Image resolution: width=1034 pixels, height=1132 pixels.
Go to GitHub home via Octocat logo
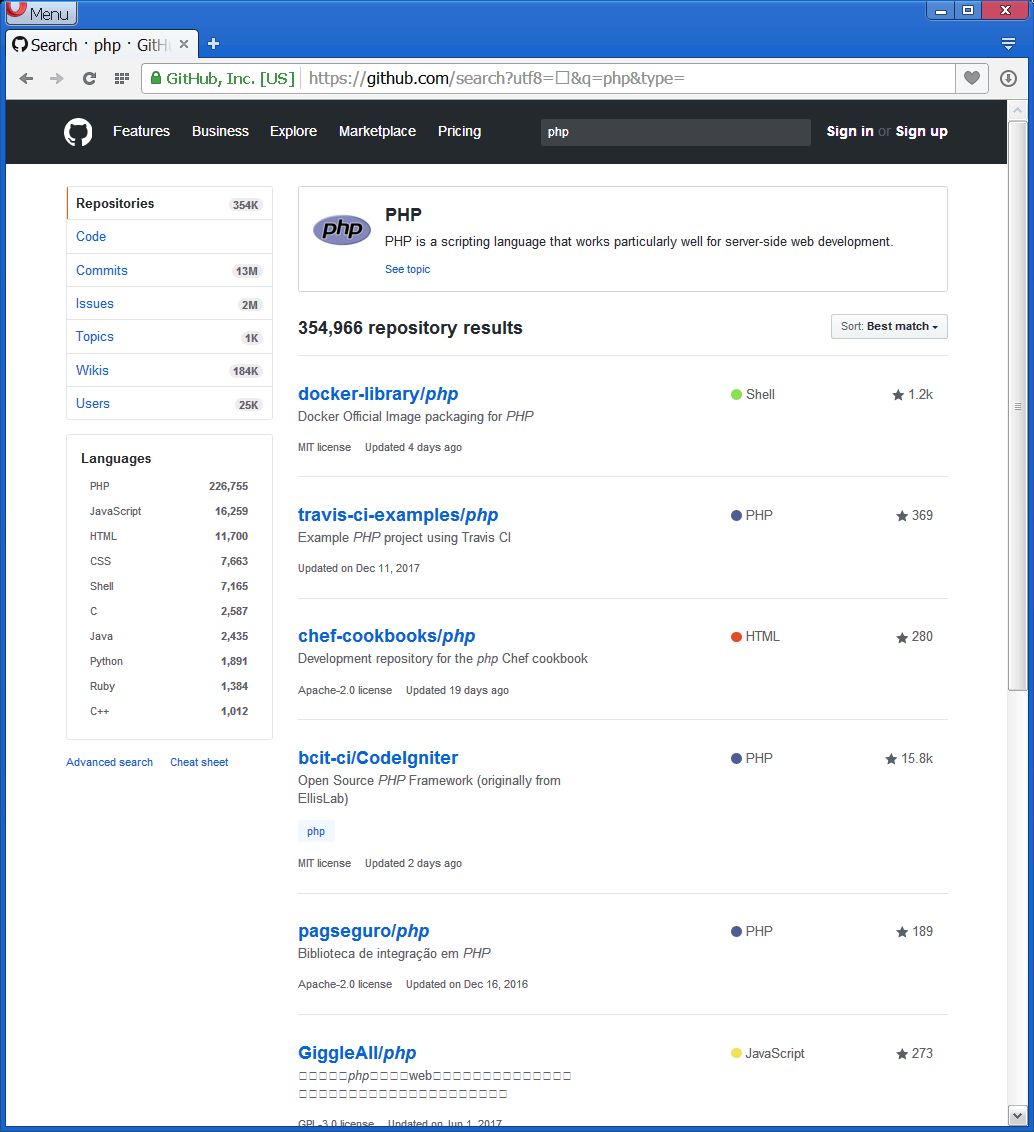pyautogui.click(x=78, y=132)
